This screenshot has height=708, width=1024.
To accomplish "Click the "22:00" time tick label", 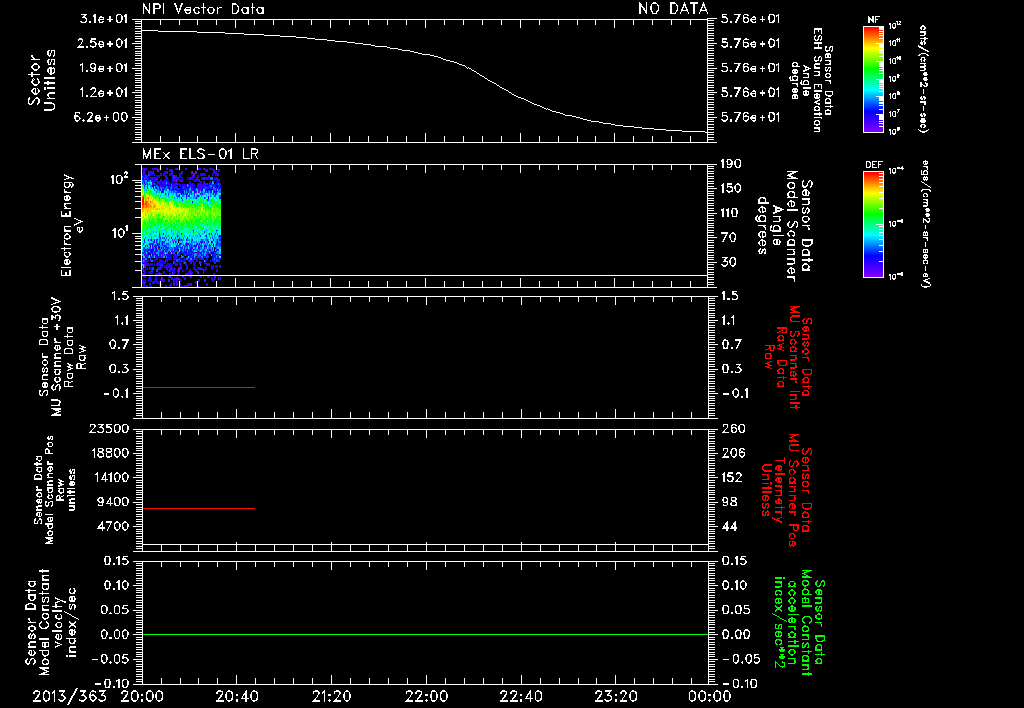I will click(426, 696).
